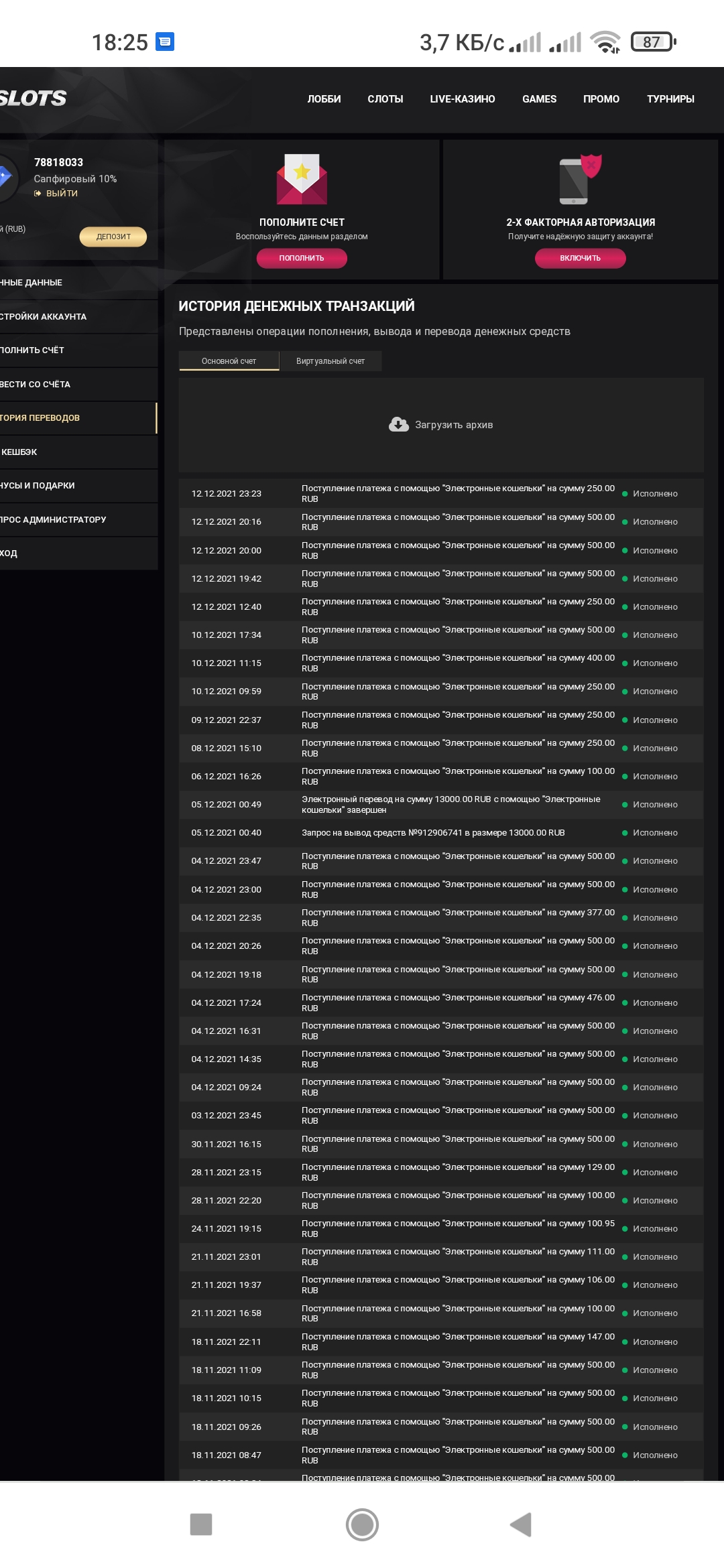The image size is (724, 1568).
Task: Select transaction row 24.11.2021 19:15
Action: coord(441,1229)
